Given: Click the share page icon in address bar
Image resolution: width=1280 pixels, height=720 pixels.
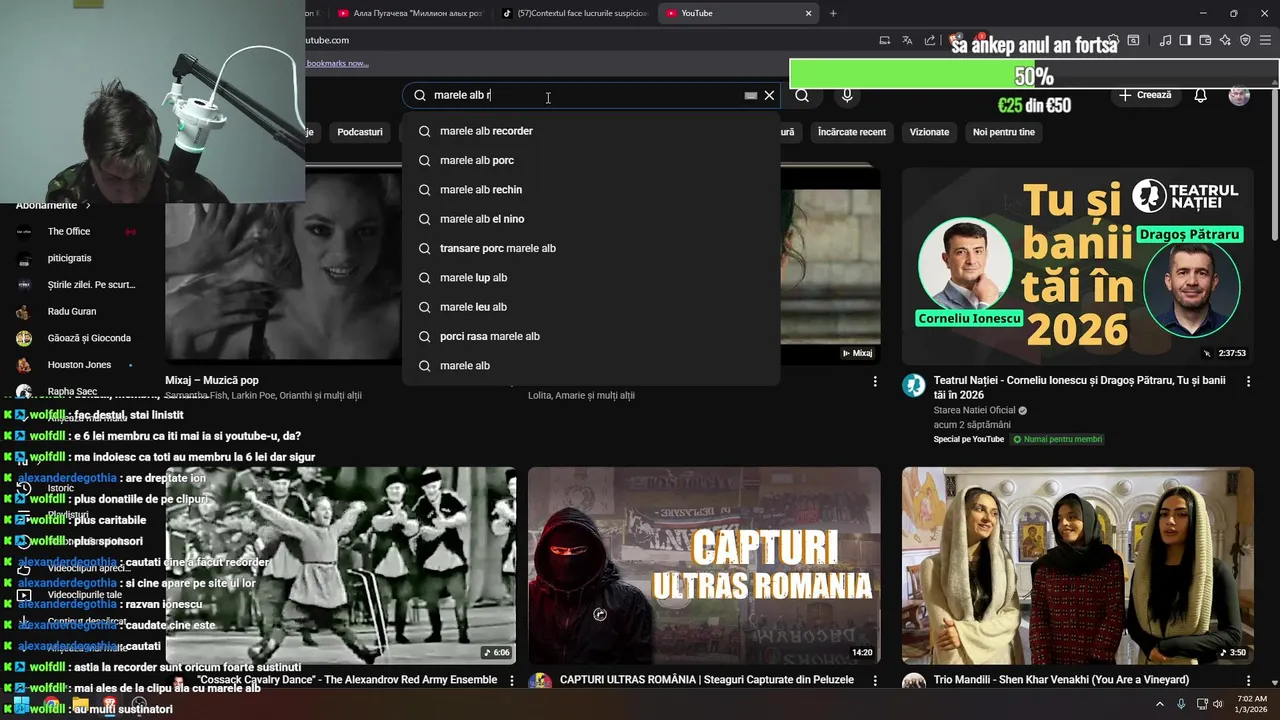Looking at the screenshot, I should click(x=930, y=40).
